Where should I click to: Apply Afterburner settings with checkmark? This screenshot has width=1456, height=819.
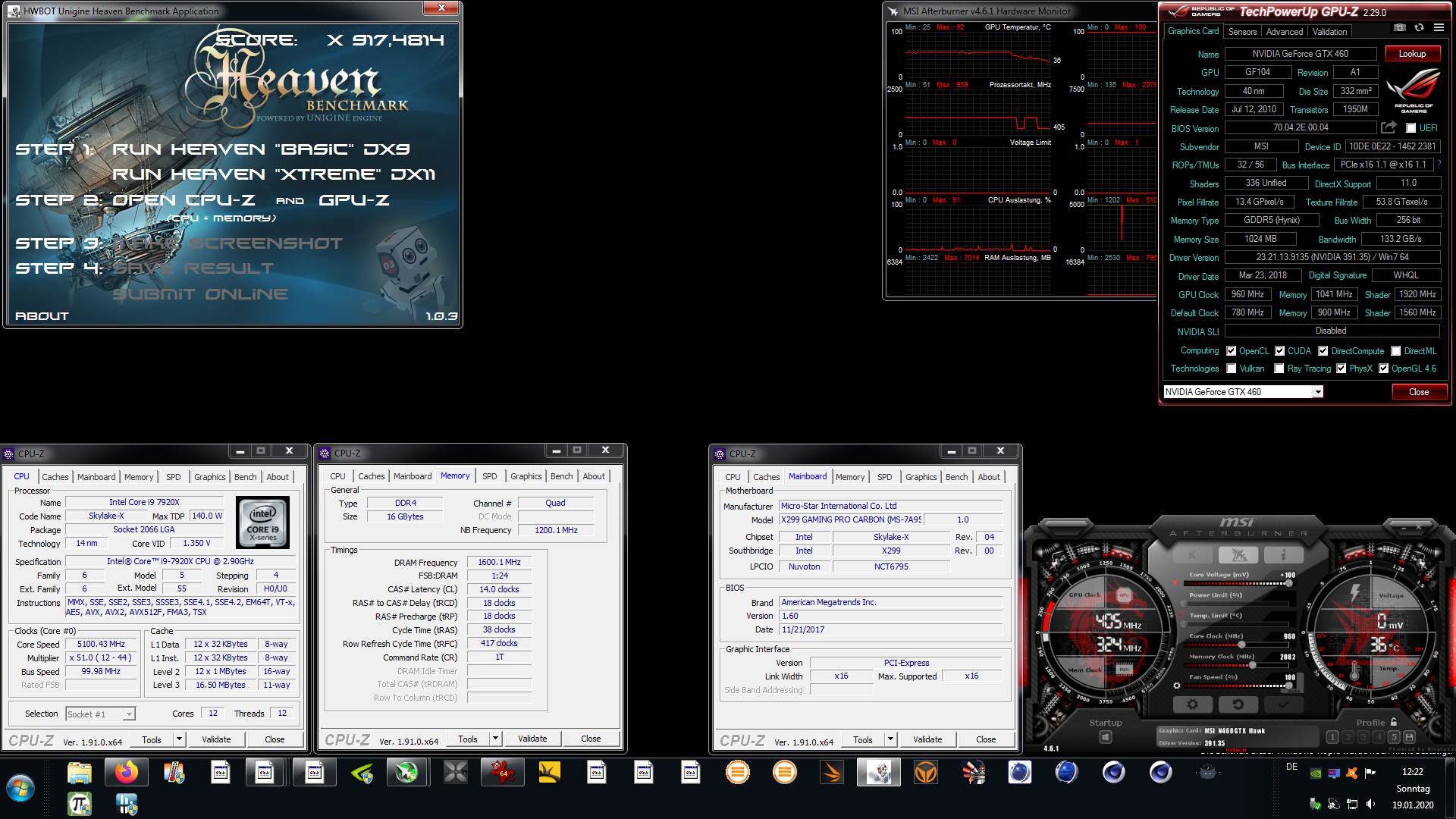[x=1283, y=704]
